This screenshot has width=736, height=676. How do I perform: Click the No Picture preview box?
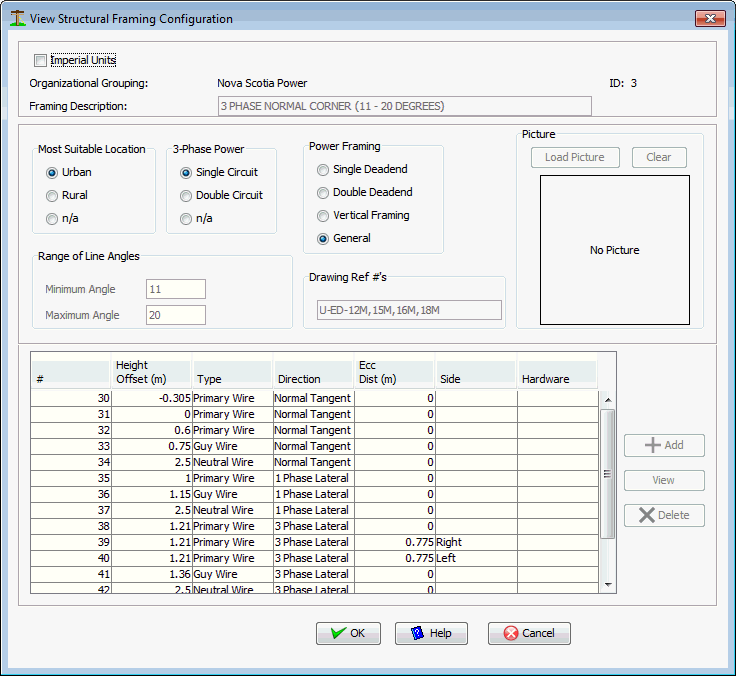click(614, 250)
